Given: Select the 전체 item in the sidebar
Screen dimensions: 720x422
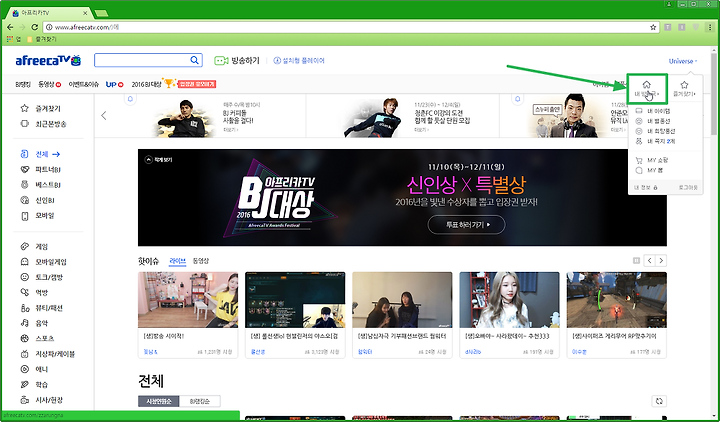Looking at the screenshot, I should (41, 154).
